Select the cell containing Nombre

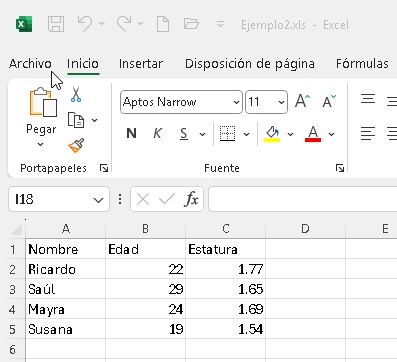point(66,249)
